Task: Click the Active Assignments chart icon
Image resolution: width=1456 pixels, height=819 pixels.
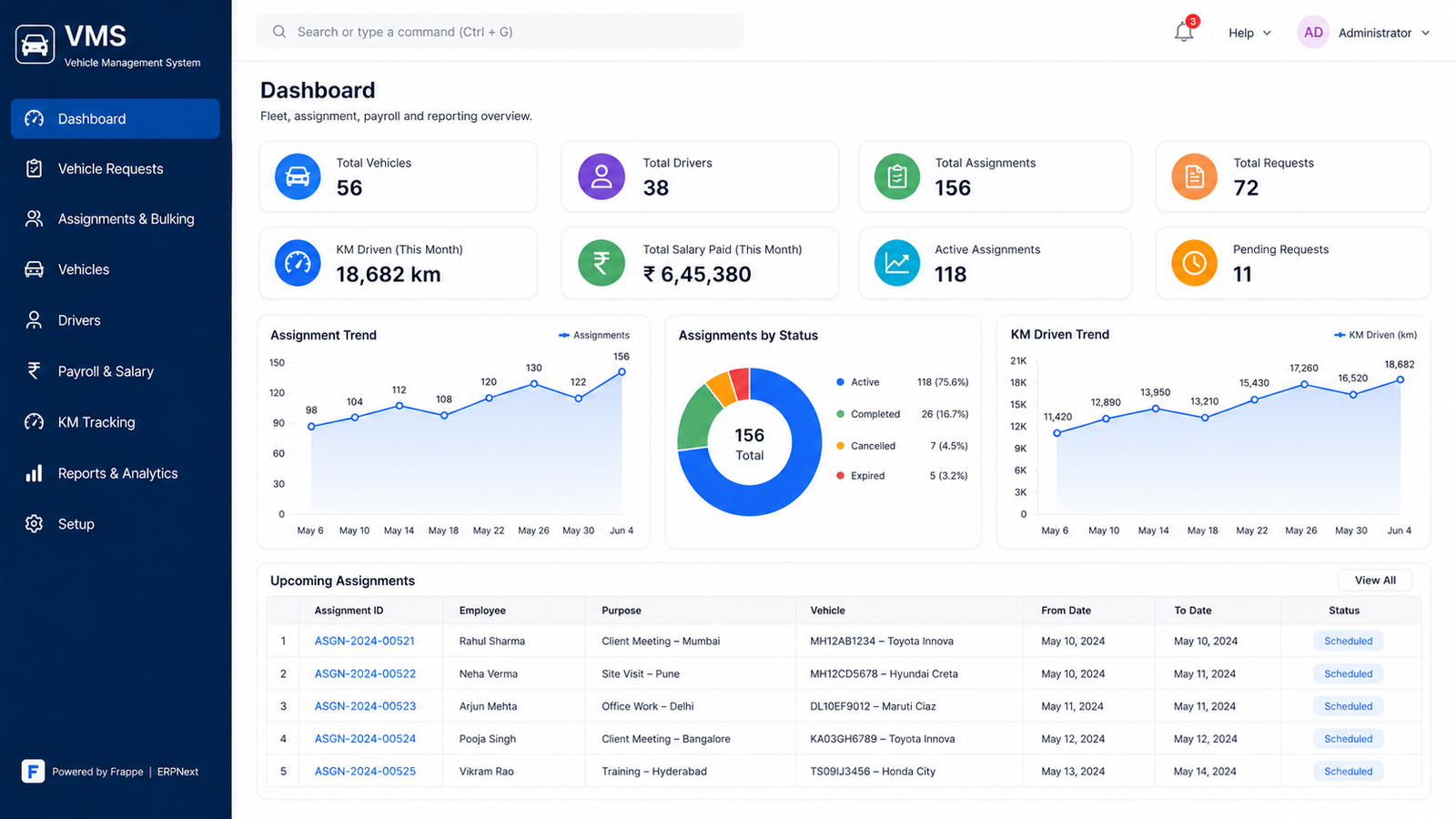Action: 897,263
